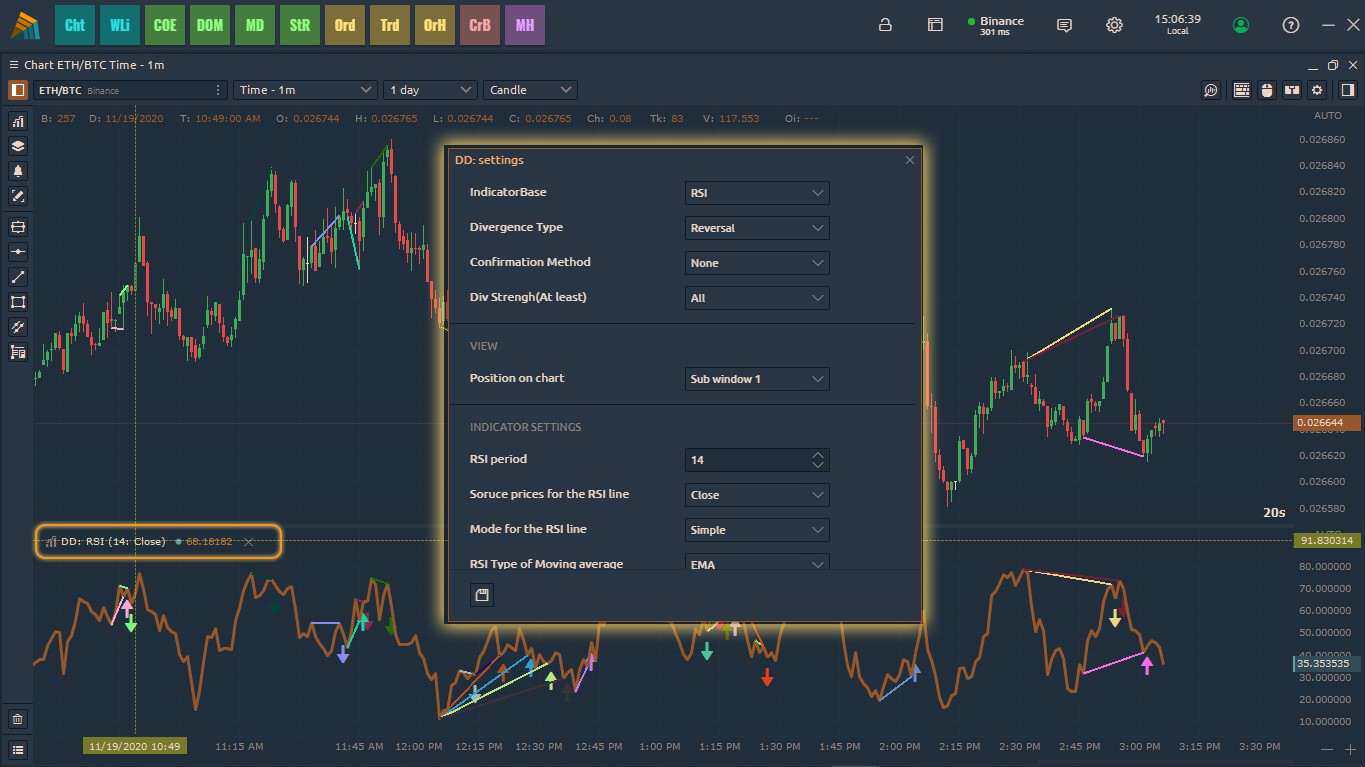Viewport: 1365px width, 767px height.
Task: Close the DD settings dialog
Action: 909,160
